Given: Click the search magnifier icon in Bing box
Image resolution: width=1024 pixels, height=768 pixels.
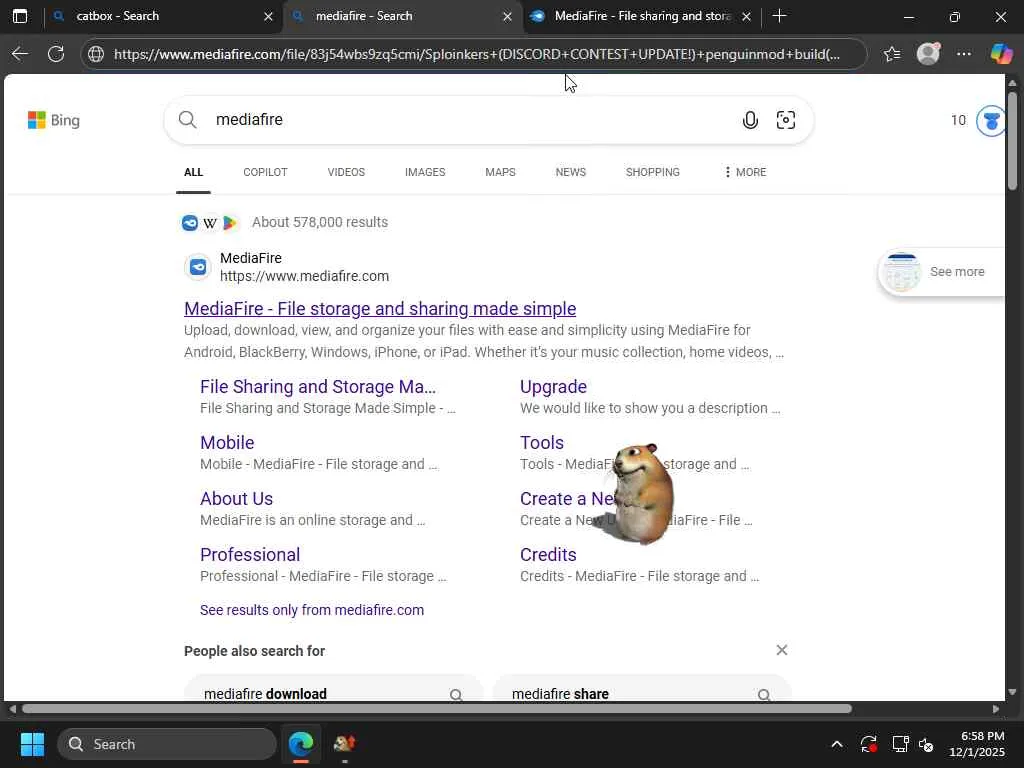Looking at the screenshot, I should coord(187,120).
